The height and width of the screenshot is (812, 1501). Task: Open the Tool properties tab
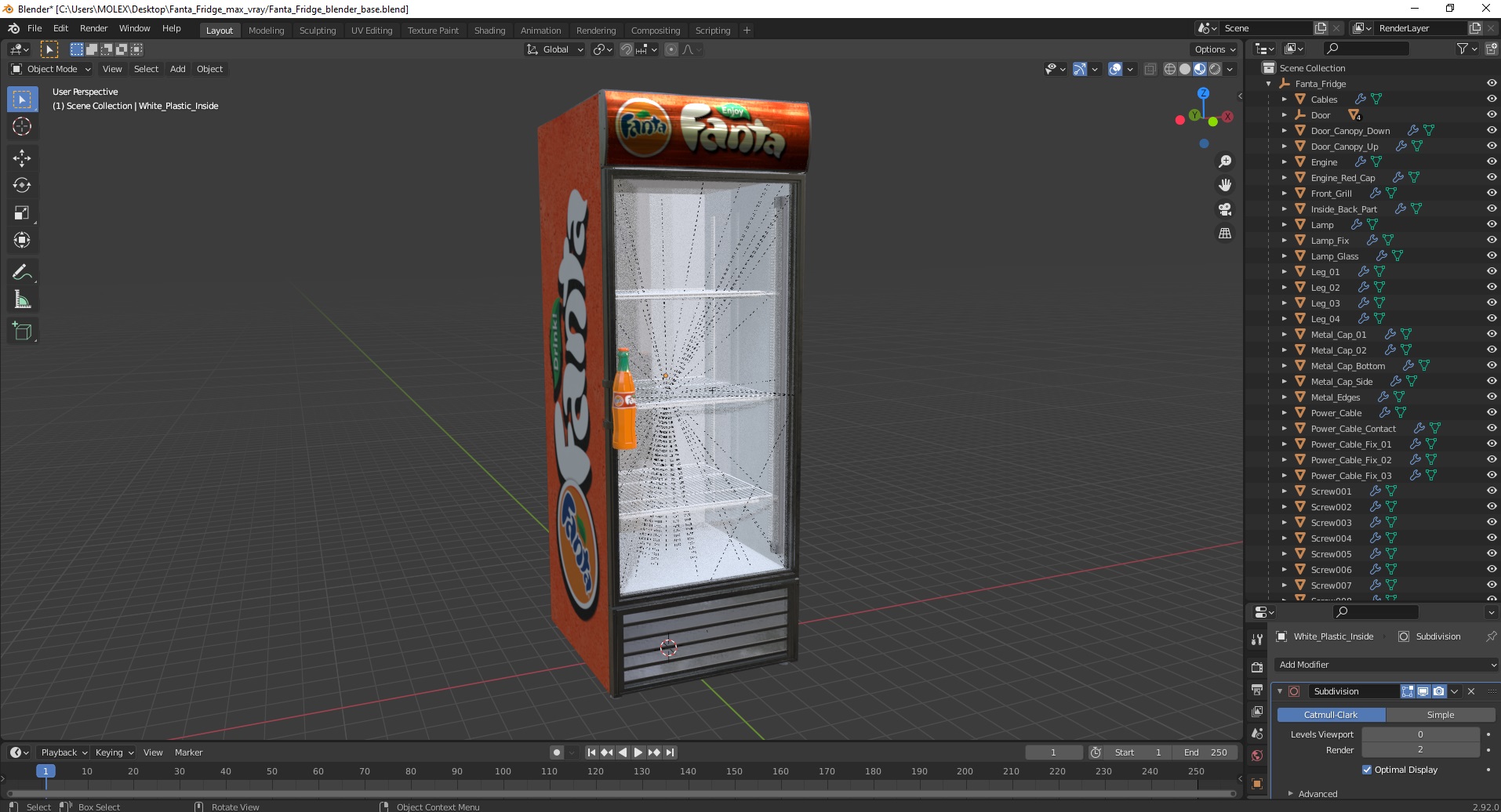[1257, 640]
